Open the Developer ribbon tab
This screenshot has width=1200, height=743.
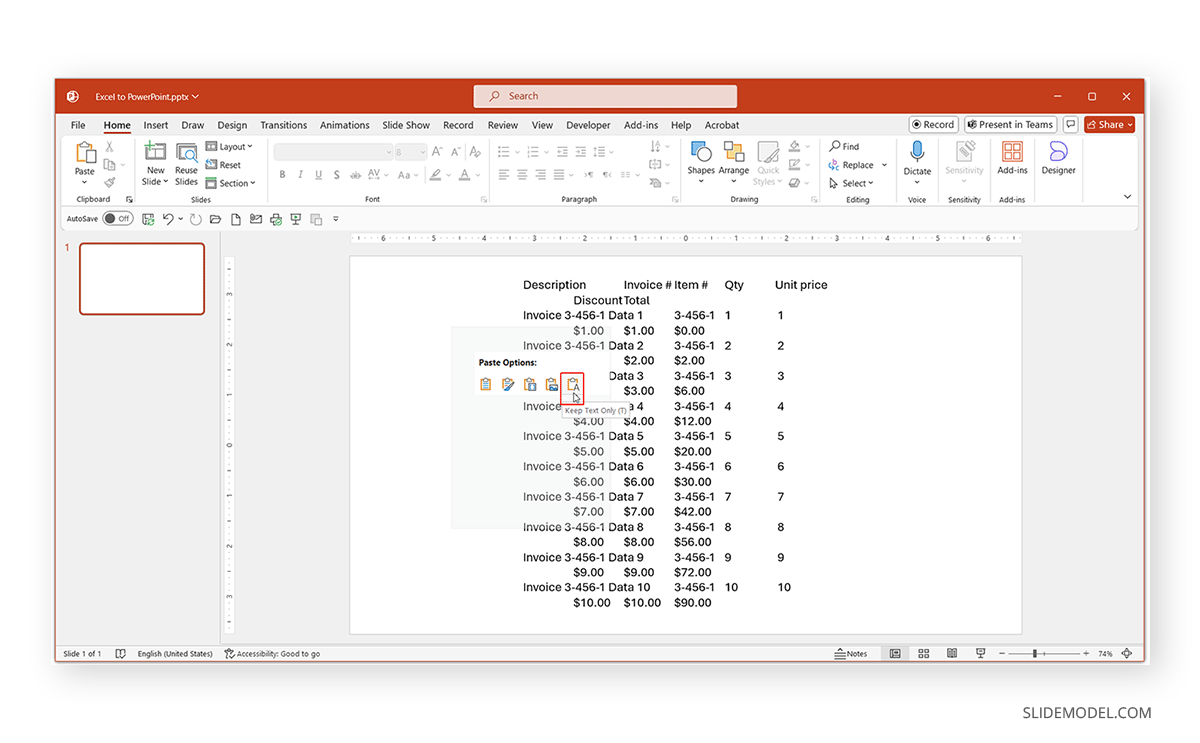588,125
